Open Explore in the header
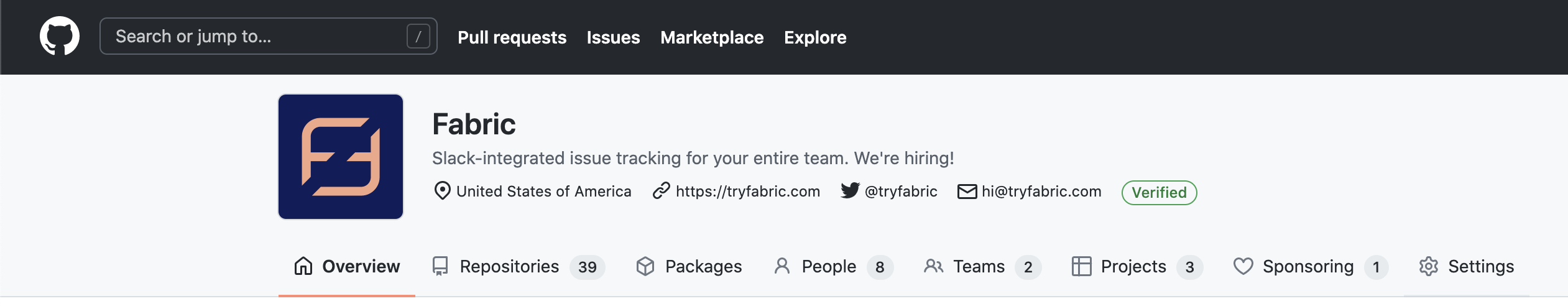Screen dimensions: 1568x306 click(x=815, y=37)
